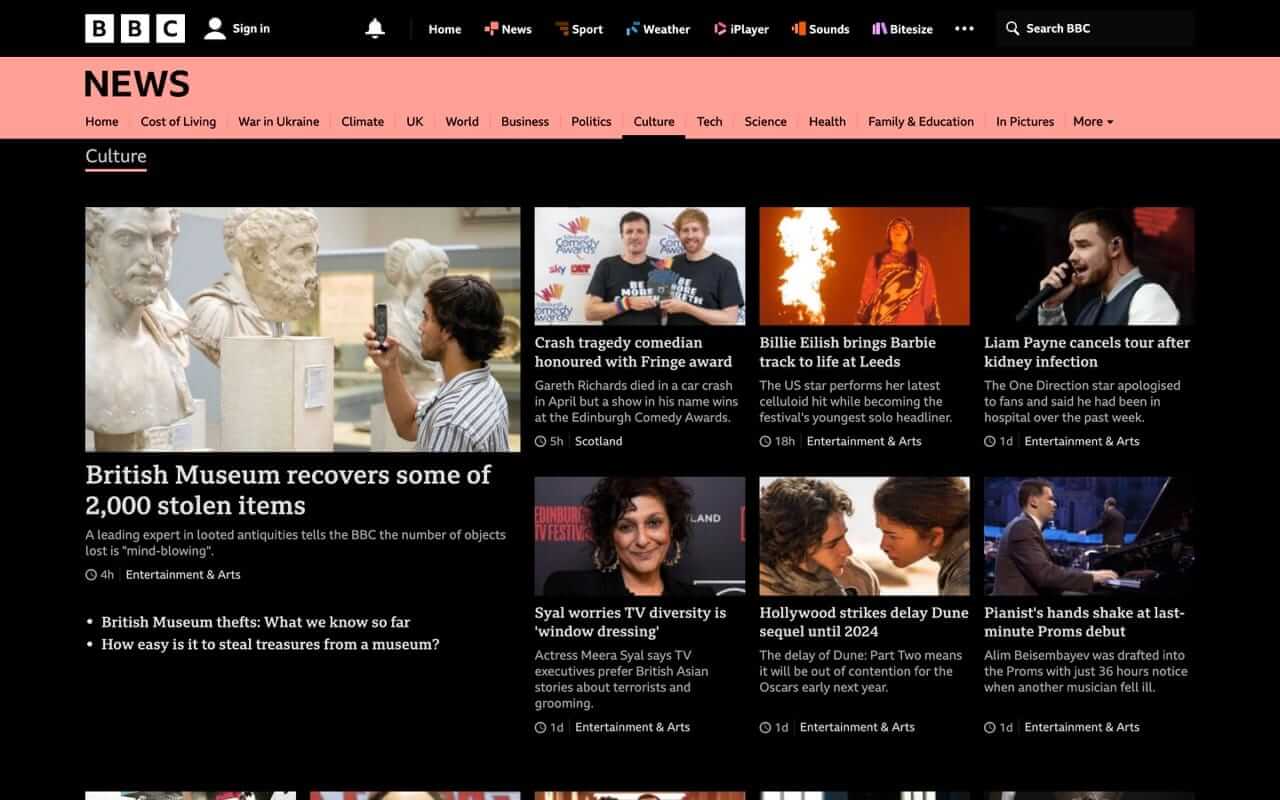This screenshot has height=800, width=1280.
Task: Click the BBC logo
Action: pyautogui.click(x=135, y=28)
